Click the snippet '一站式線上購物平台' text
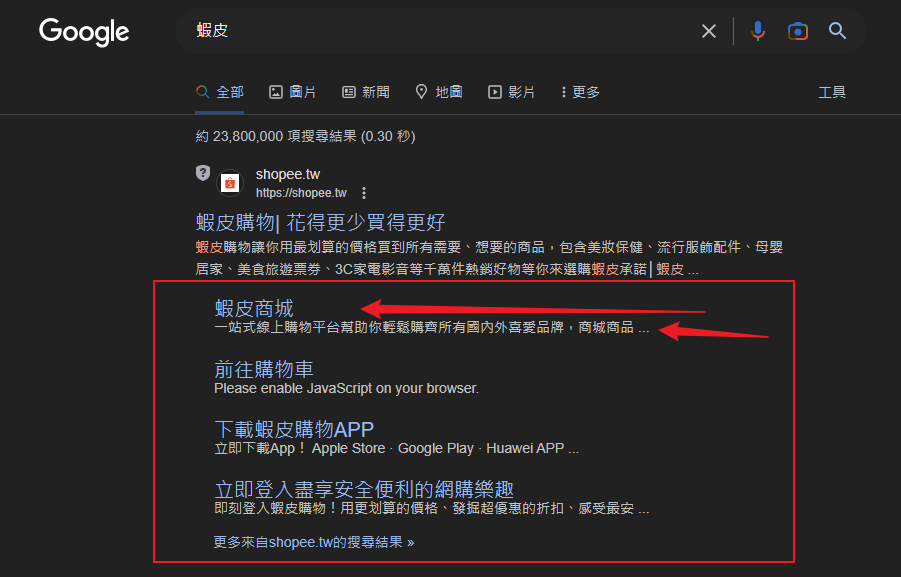 pyautogui.click(x=277, y=328)
